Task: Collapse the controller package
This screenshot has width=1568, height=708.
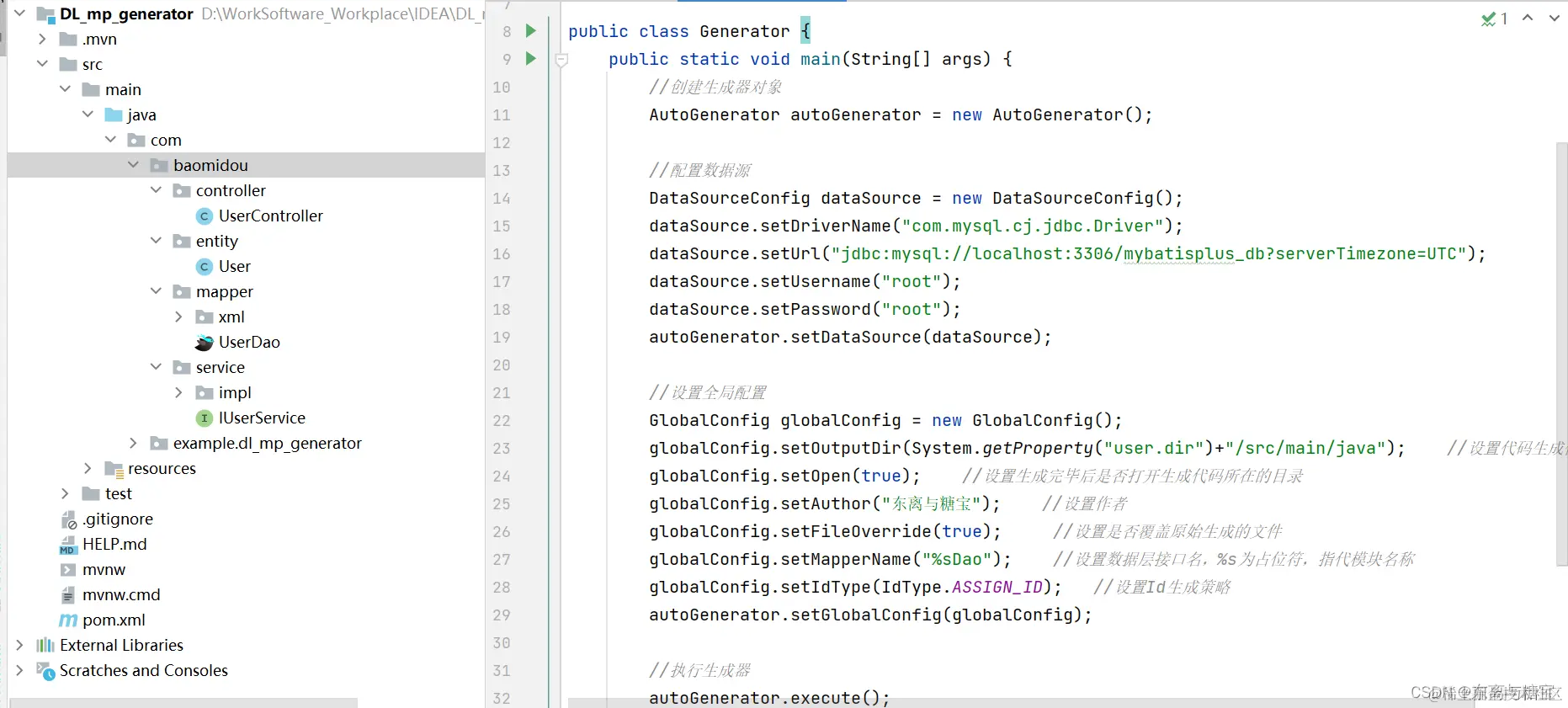Action: (x=156, y=190)
